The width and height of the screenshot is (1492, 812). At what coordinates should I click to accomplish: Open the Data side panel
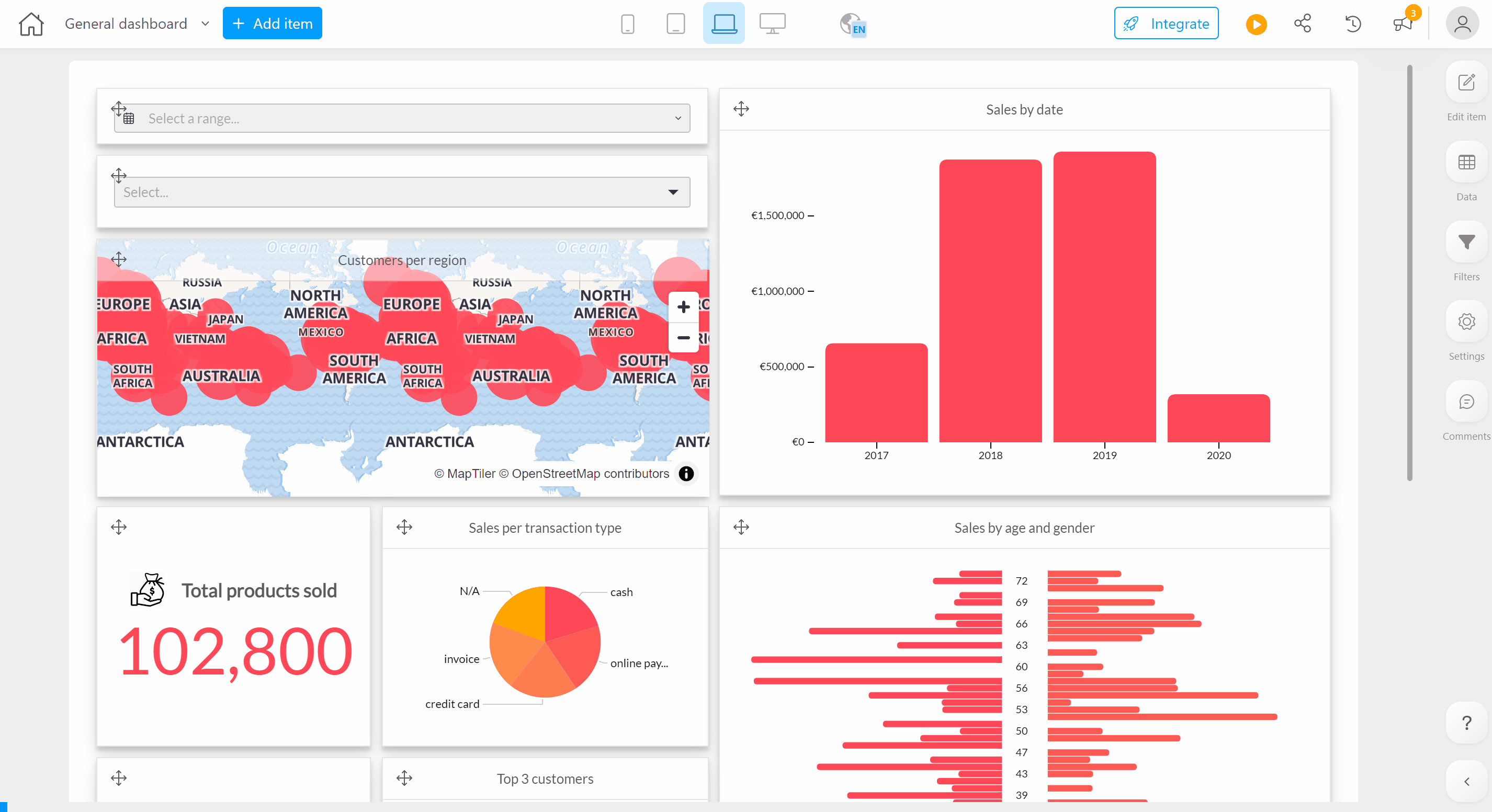1466,163
